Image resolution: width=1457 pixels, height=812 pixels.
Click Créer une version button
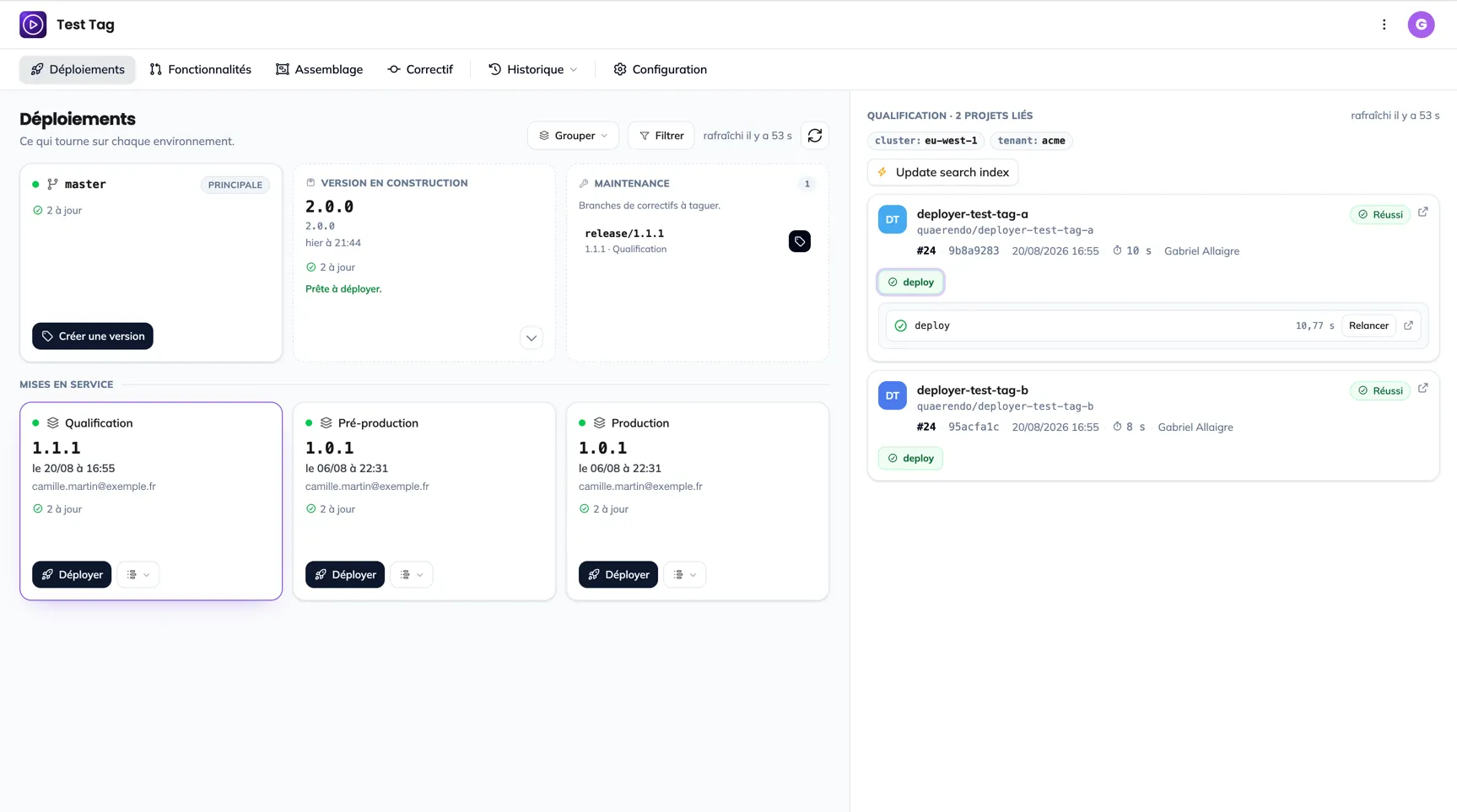tap(93, 336)
